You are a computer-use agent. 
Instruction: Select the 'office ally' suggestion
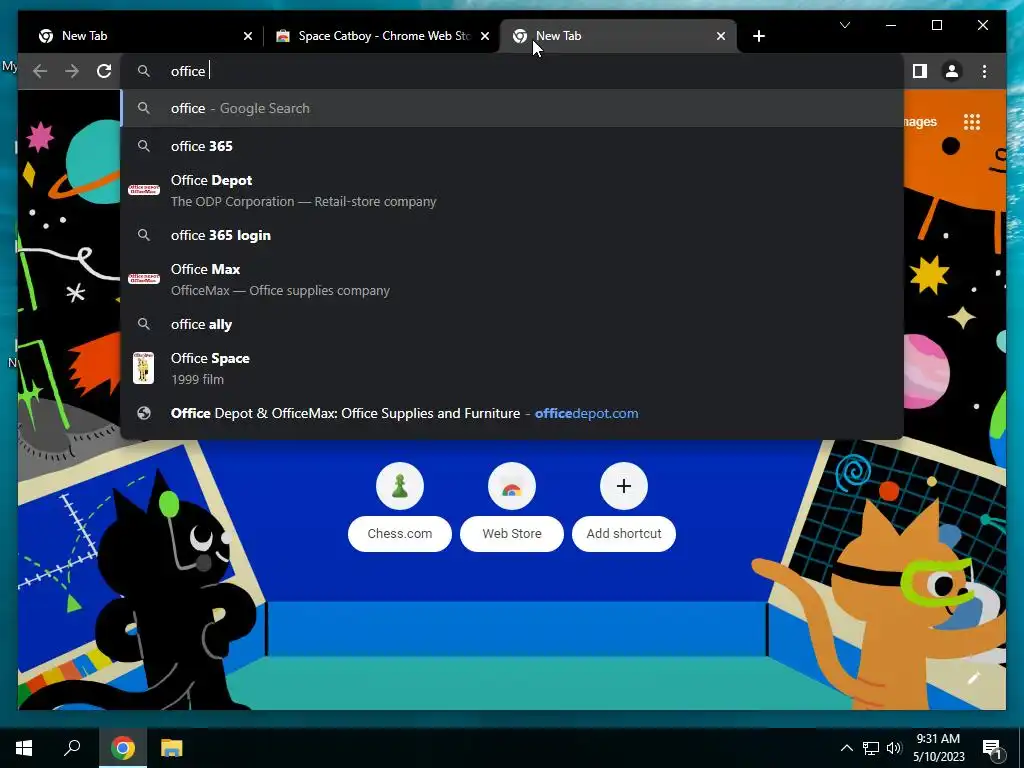[512, 325]
